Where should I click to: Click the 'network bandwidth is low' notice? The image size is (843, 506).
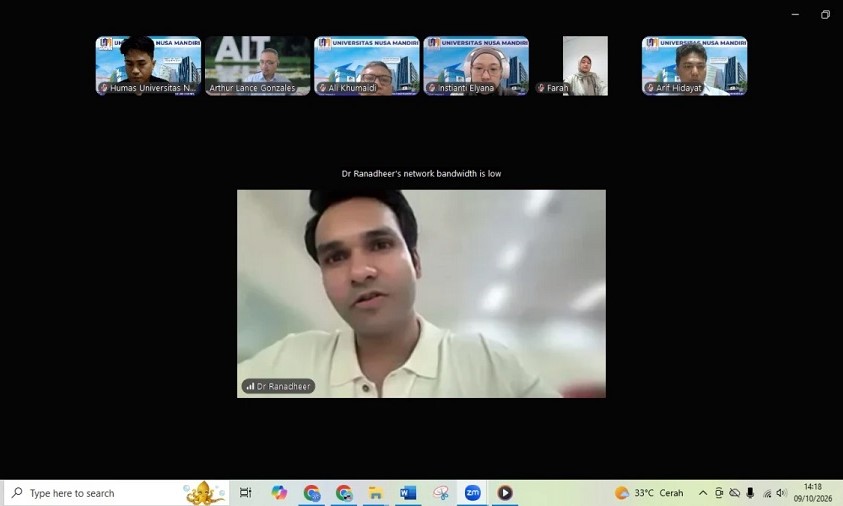point(421,173)
